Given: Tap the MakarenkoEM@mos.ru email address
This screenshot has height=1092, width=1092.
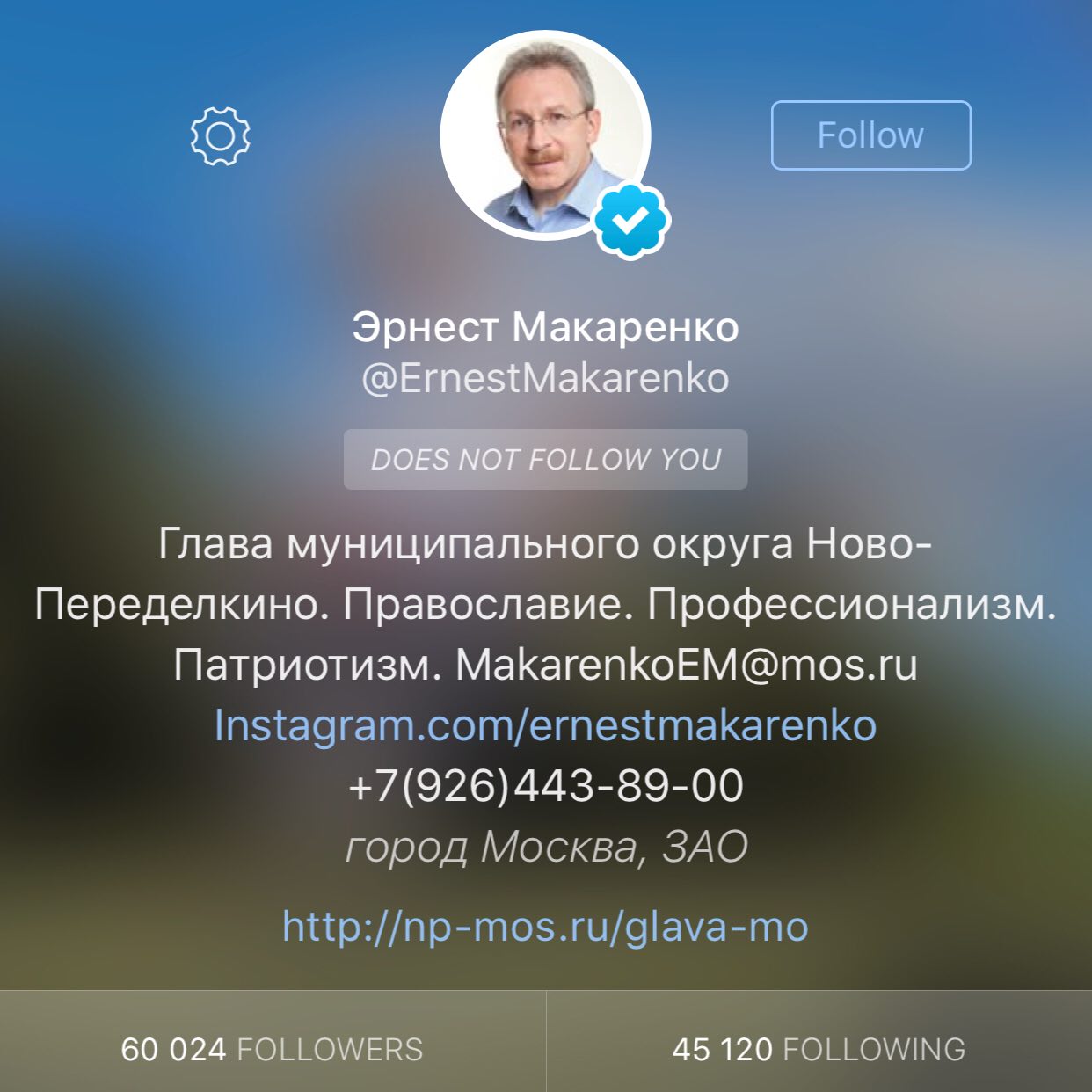Looking at the screenshot, I should tap(686, 665).
